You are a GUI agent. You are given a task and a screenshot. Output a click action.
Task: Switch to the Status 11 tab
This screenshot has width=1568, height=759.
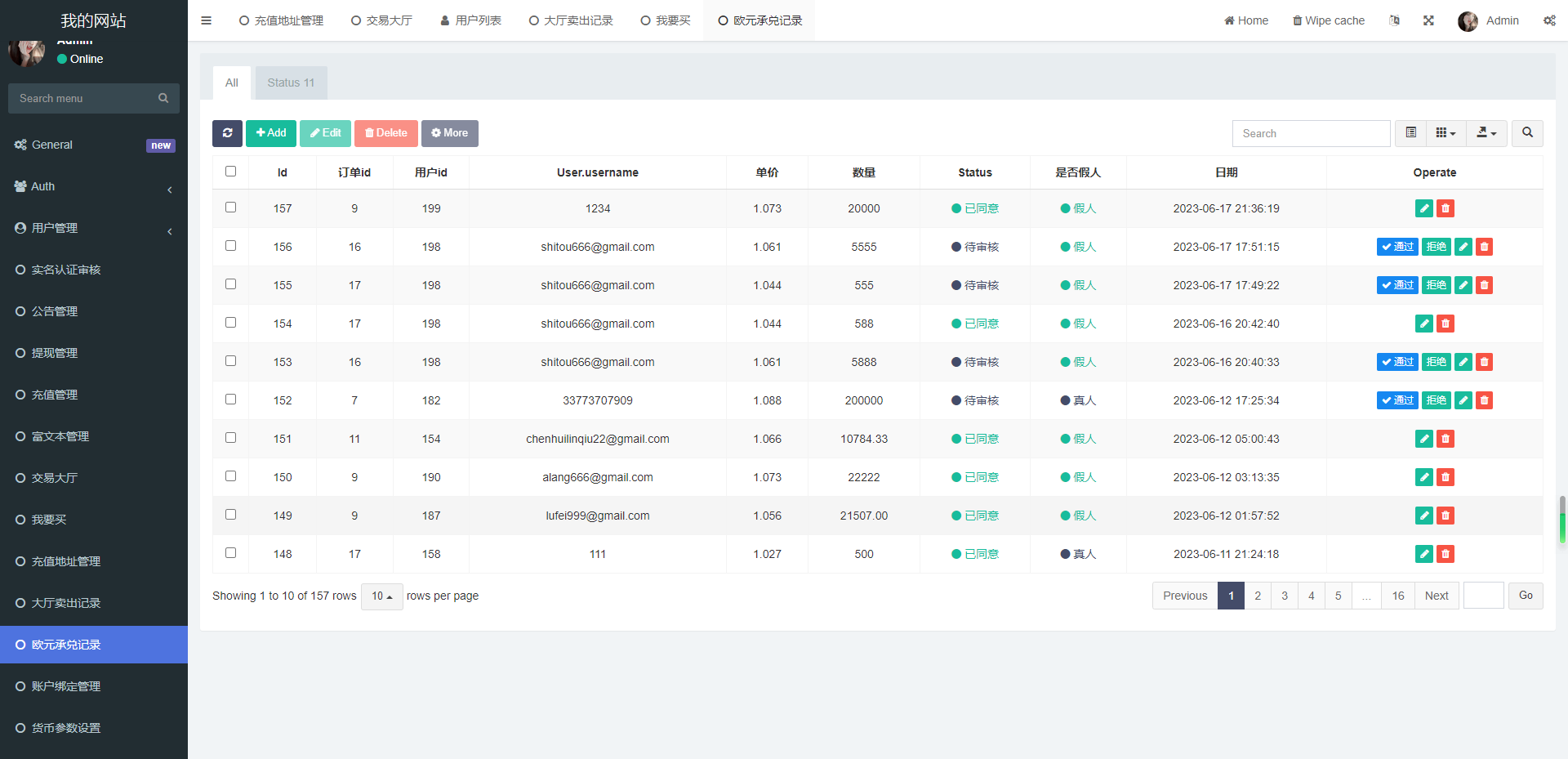pyautogui.click(x=291, y=83)
